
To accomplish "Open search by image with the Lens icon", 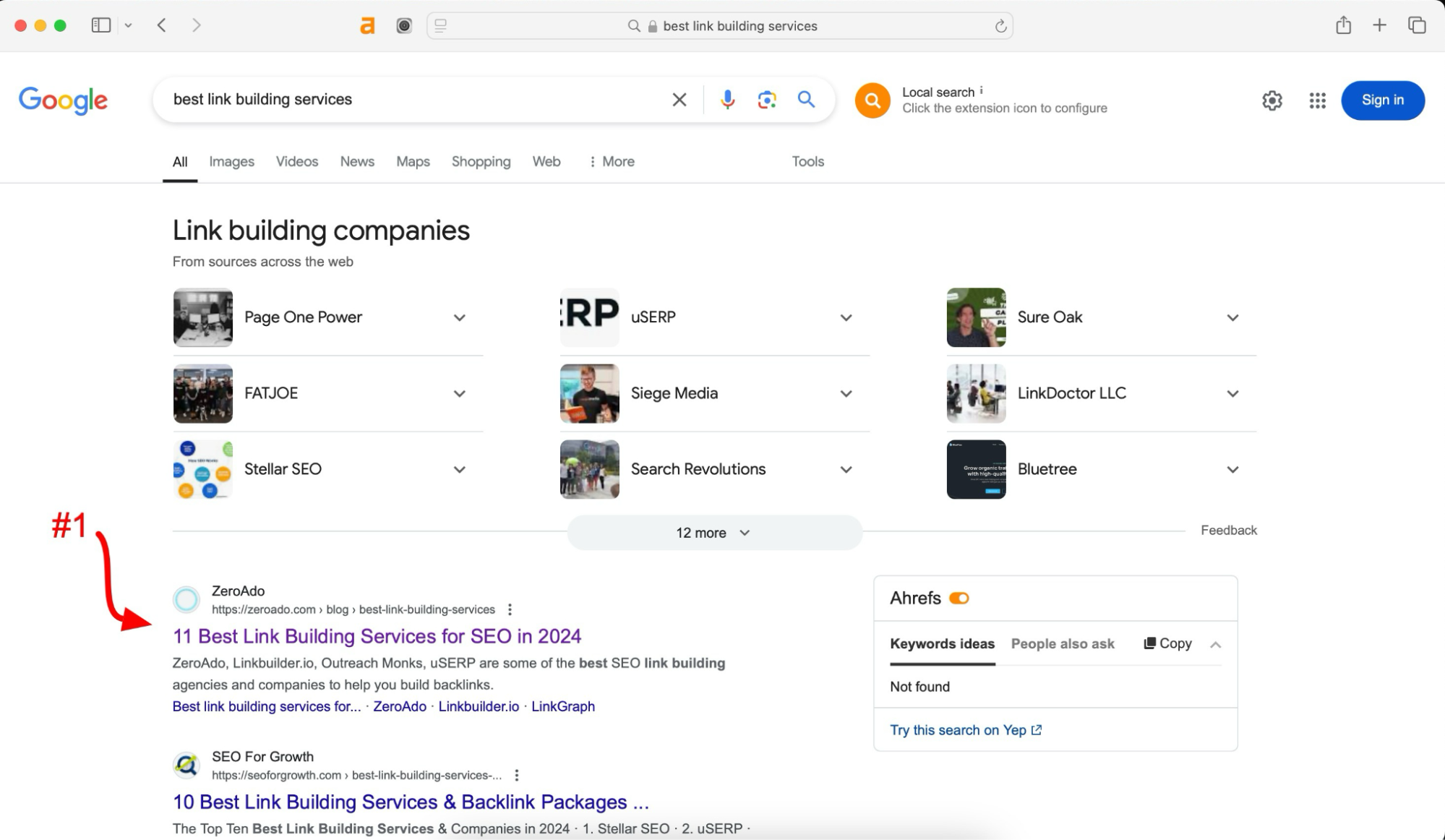I will [x=767, y=100].
